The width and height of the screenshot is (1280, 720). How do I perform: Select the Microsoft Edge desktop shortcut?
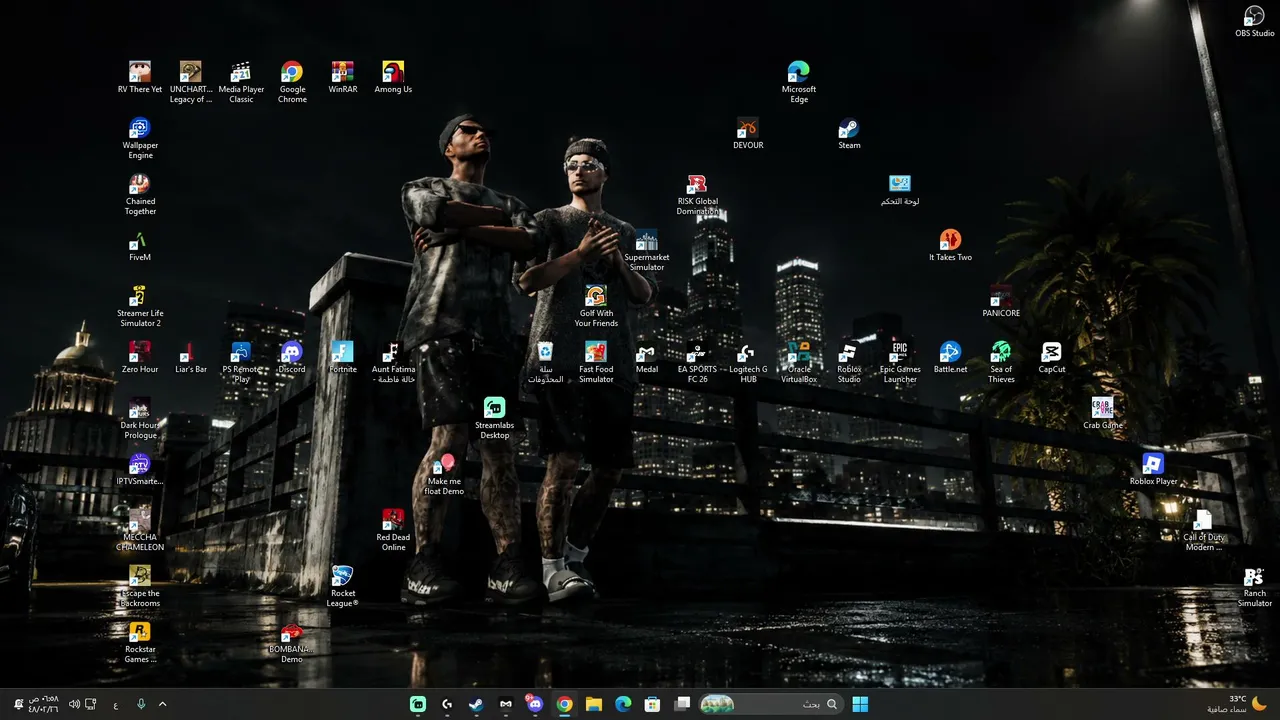(799, 82)
